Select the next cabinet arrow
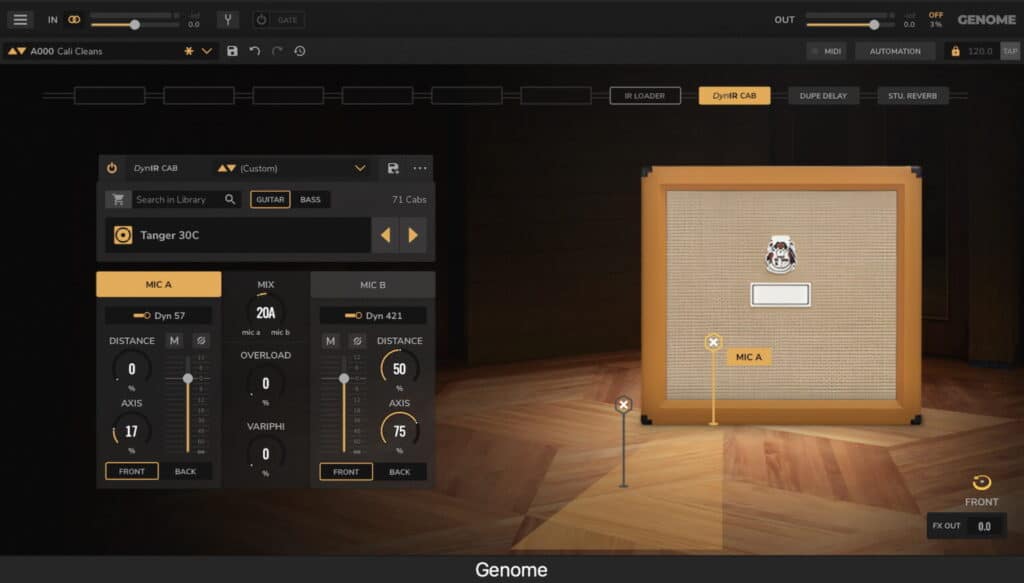Viewport: 1024px width, 583px height. click(x=413, y=235)
